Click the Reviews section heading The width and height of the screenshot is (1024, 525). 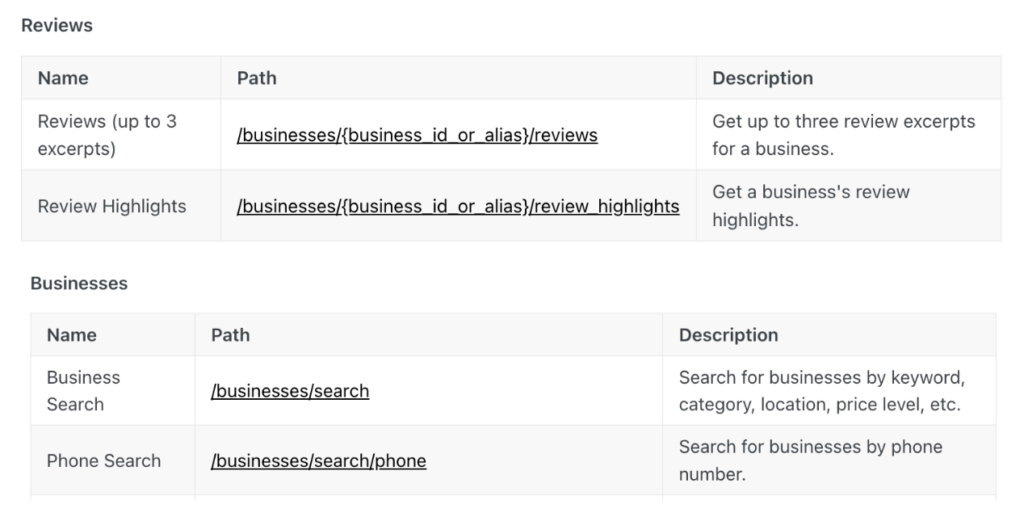[x=57, y=25]
